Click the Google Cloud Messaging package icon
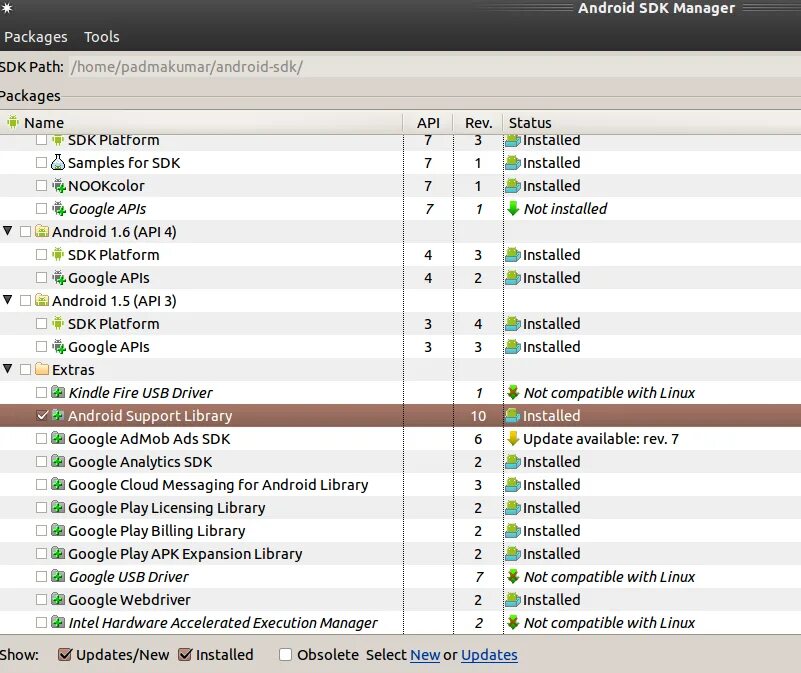Image resolution: width=801 pixels, height=673 pixels. pos(58,484)
